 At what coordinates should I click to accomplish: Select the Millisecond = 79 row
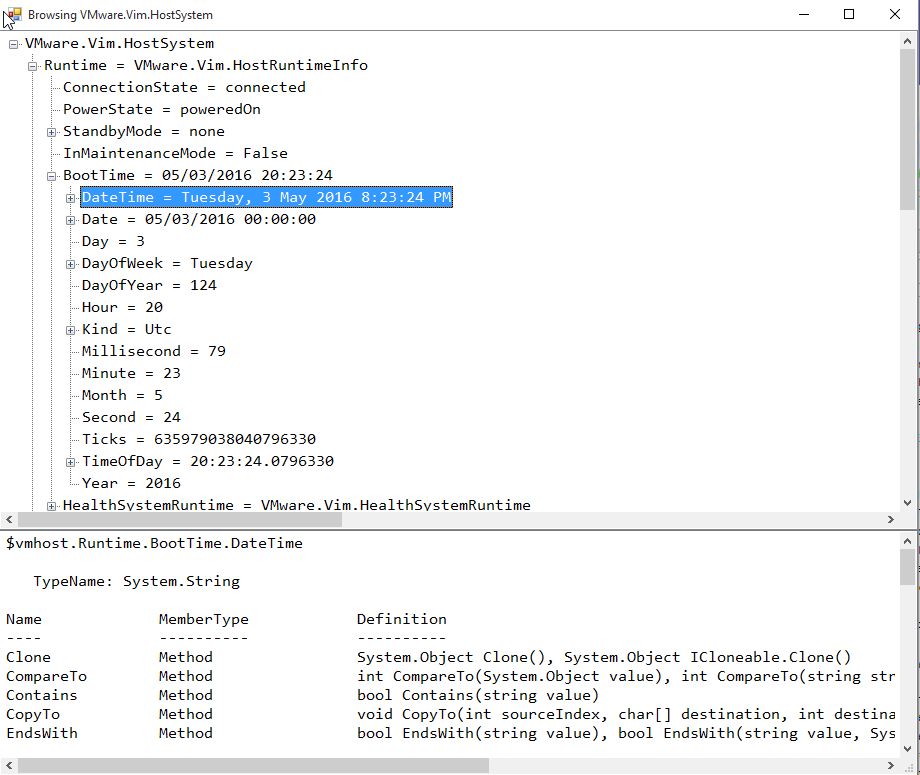tap(154, 351)
